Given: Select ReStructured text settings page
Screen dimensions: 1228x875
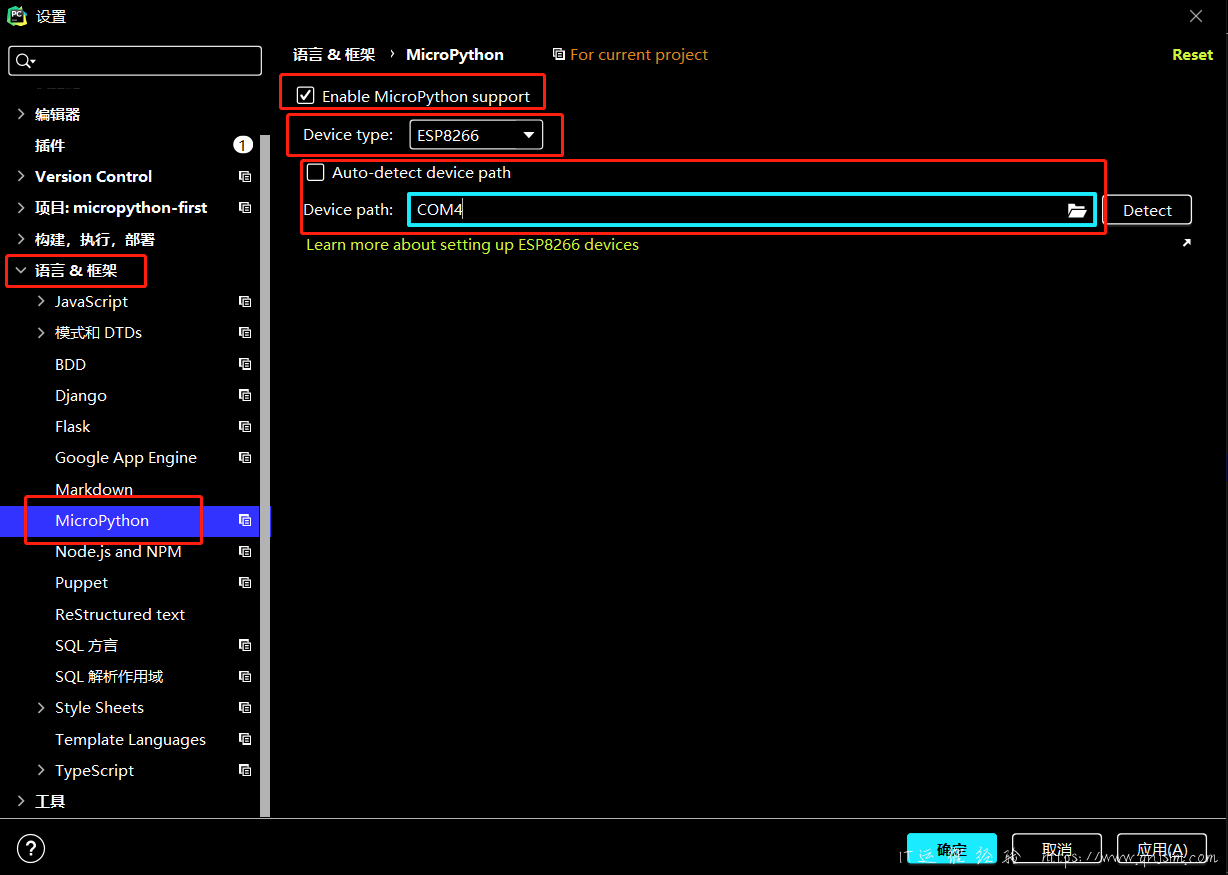Looking at the screenshot, I should 120,614.
